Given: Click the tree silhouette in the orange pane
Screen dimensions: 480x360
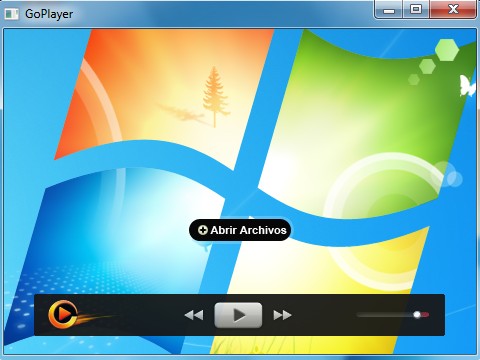Looking at the screenshot, I should point(214,97).
